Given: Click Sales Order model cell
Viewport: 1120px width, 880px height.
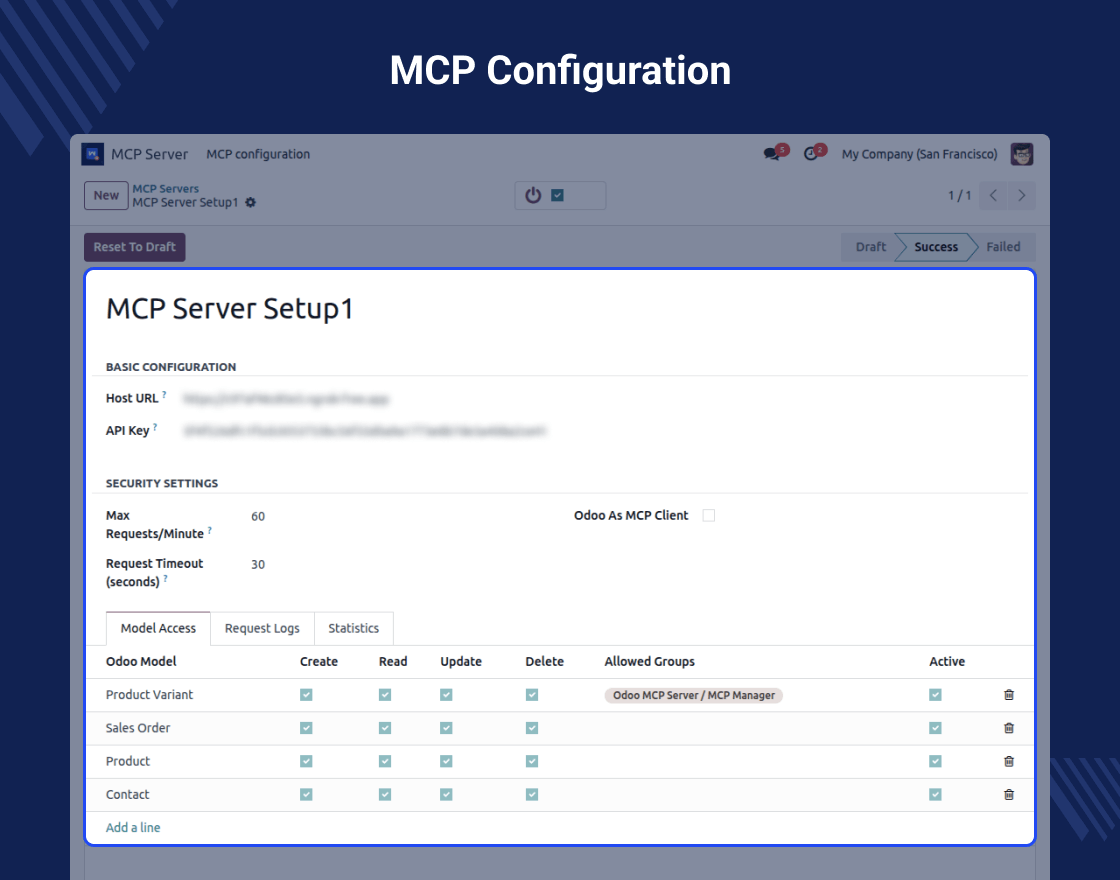Looking at the screenshot, I should click(x=138, y=728).
